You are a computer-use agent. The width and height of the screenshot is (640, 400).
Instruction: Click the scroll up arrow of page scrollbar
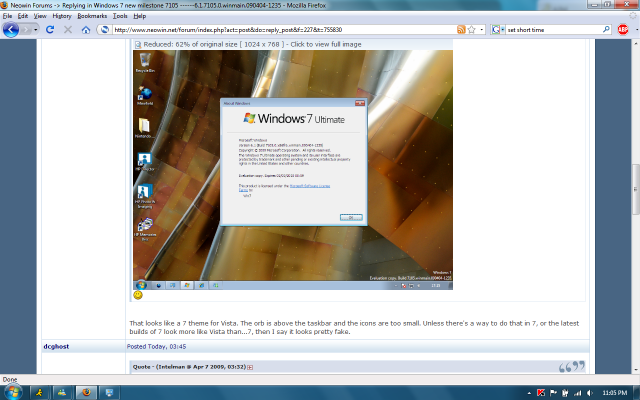[636, 43]
